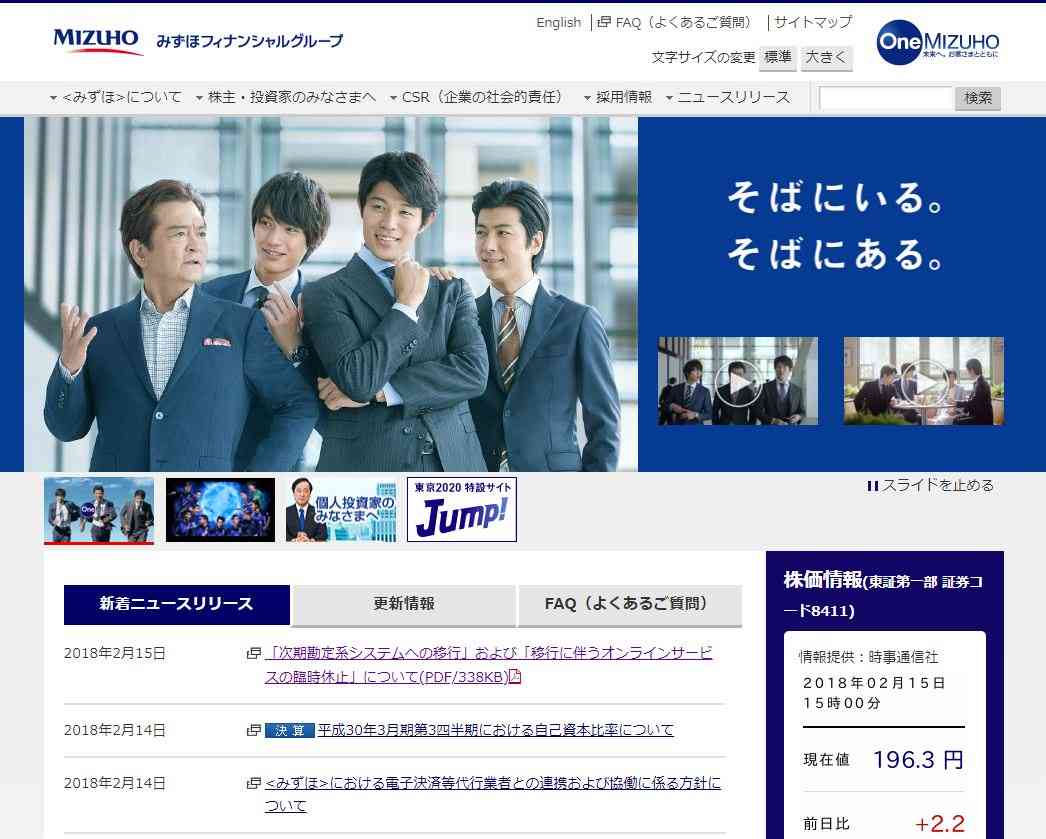
Task: Click the 現在値 label in stock panel
Action: 827,760
